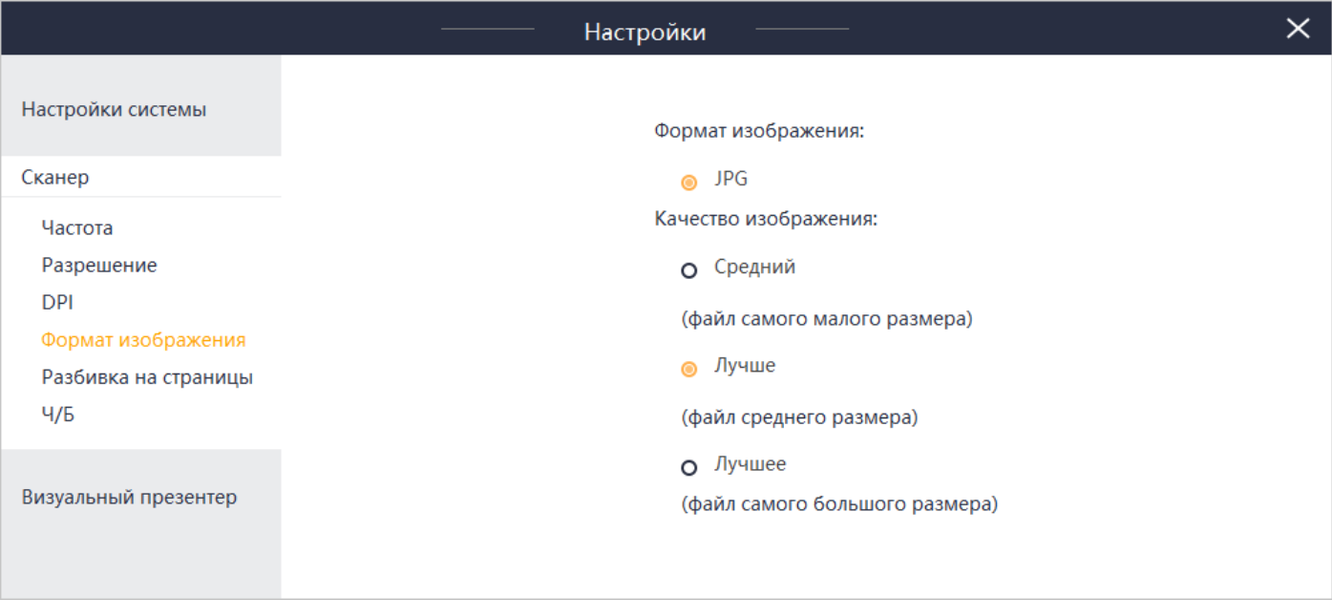Click the Настройки window title

point(645,32)
